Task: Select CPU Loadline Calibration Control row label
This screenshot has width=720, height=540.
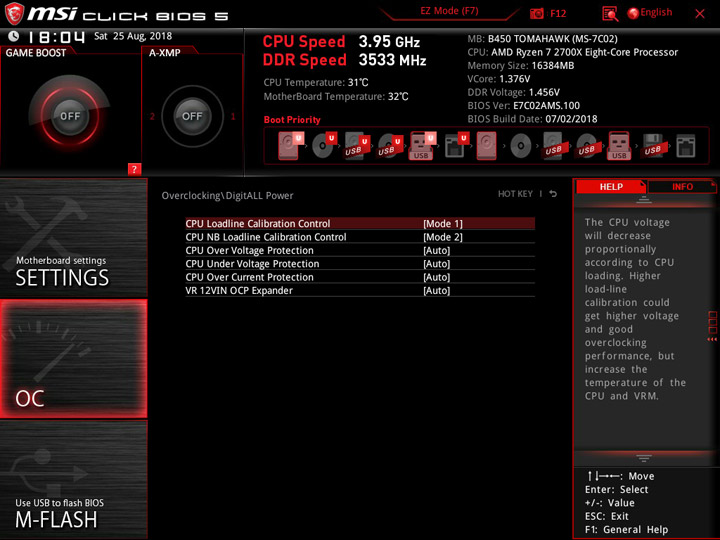Action: 258,224
